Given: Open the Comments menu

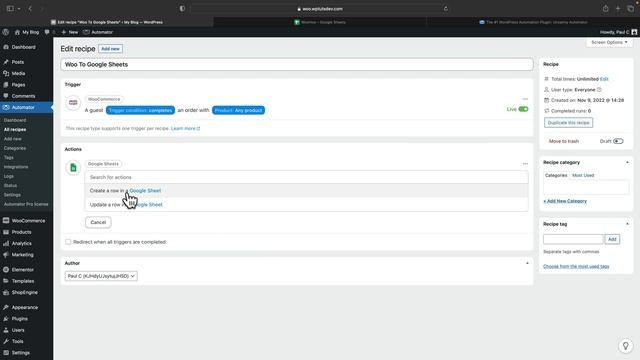Looking at the screenshot, I should [x=23, y=96].
